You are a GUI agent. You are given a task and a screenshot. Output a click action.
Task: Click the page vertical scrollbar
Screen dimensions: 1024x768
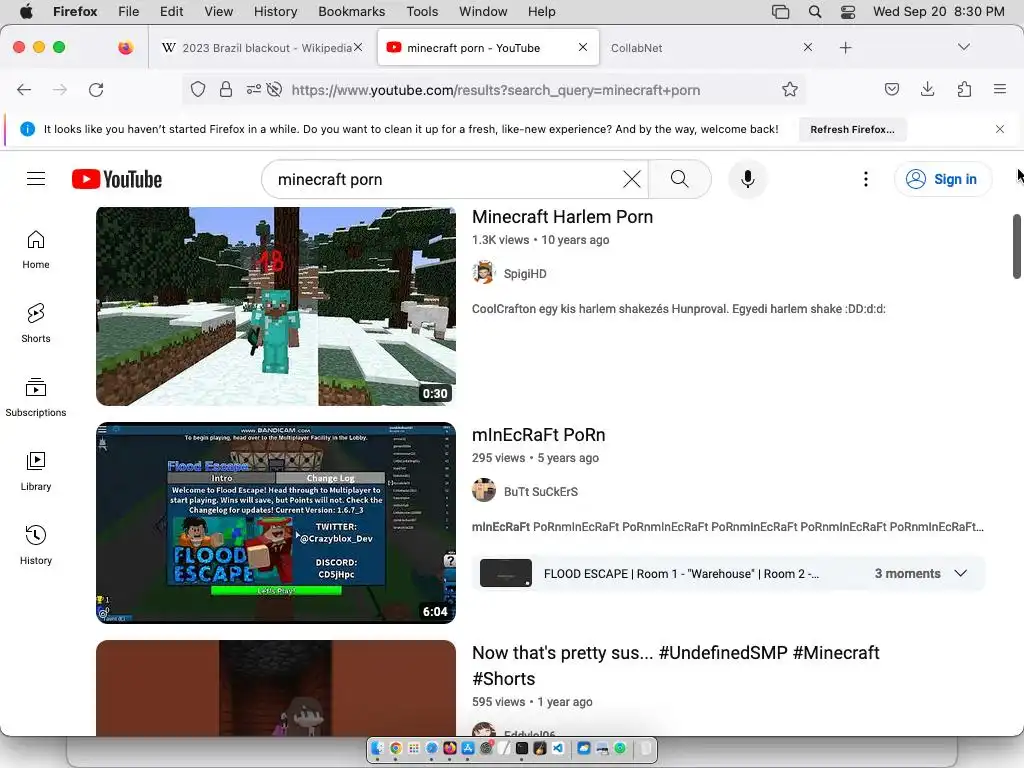click(x=1017, y=246)
